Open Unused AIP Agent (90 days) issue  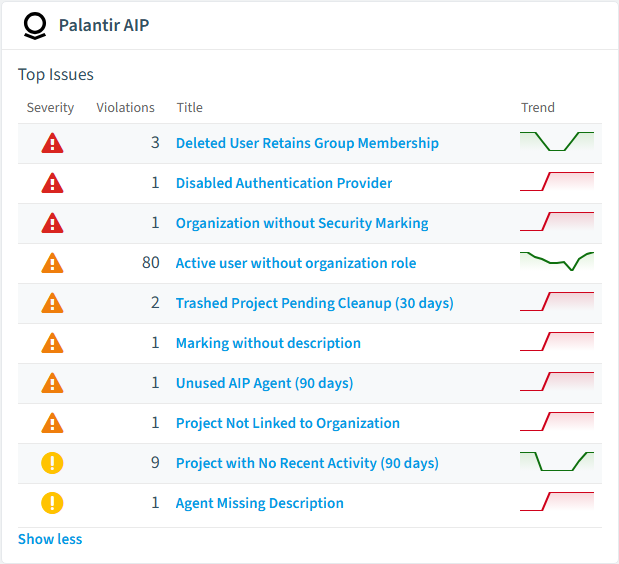(264, 383)
